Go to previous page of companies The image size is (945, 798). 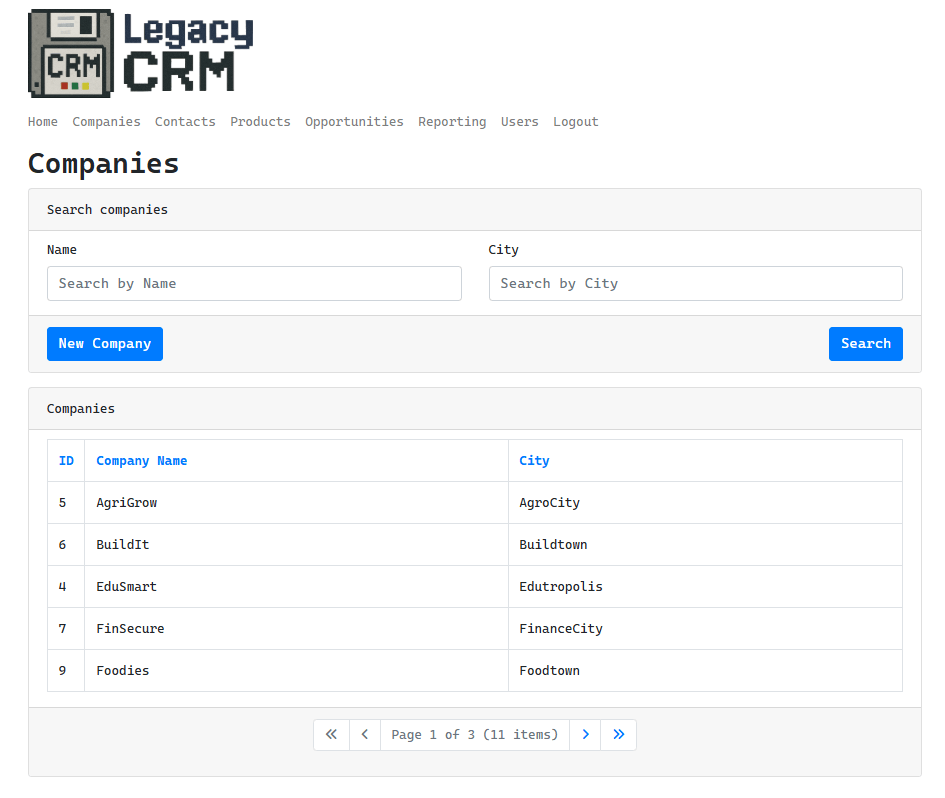[365, 735]
